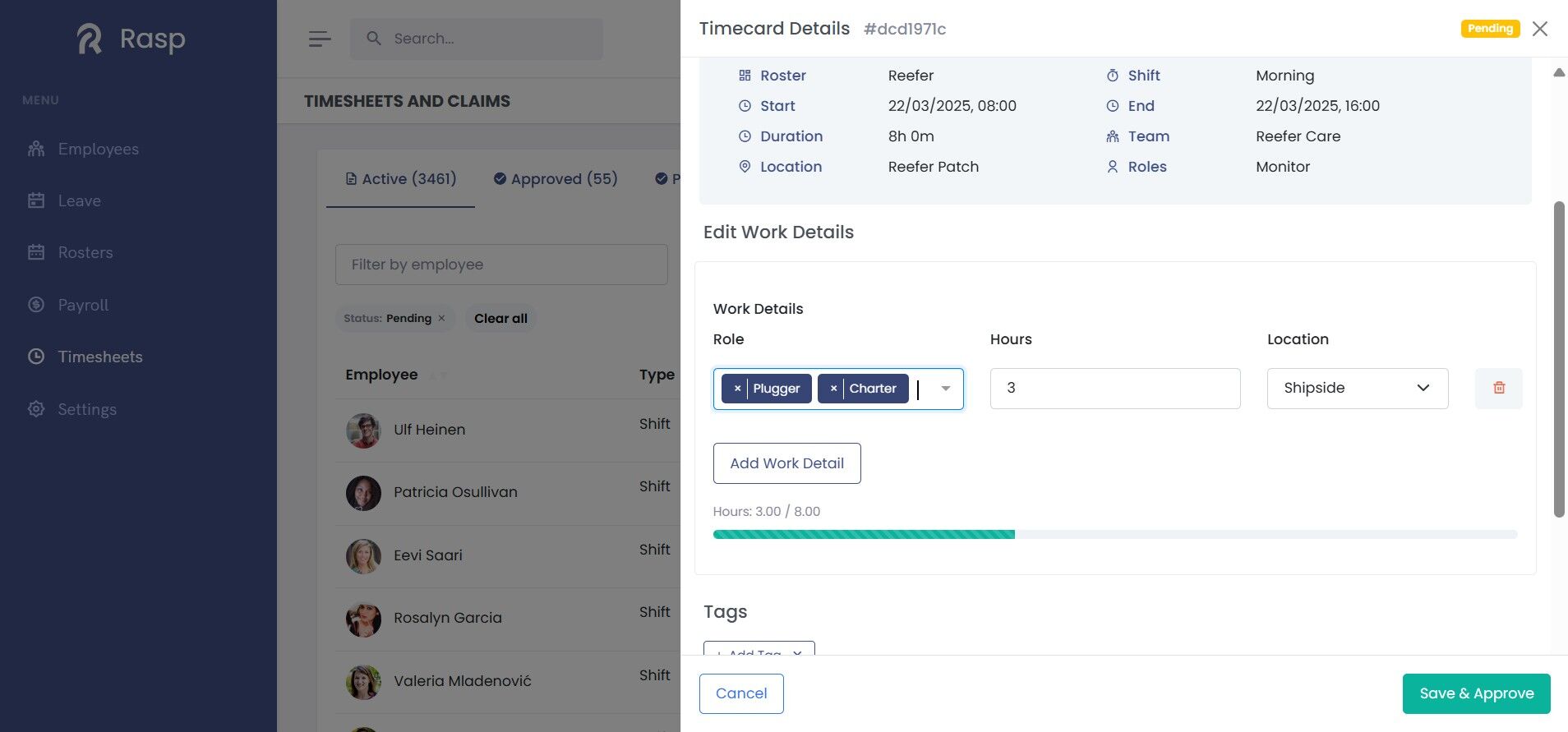
Task: Click the Rasp logo icon
Action: coord(90,39)
